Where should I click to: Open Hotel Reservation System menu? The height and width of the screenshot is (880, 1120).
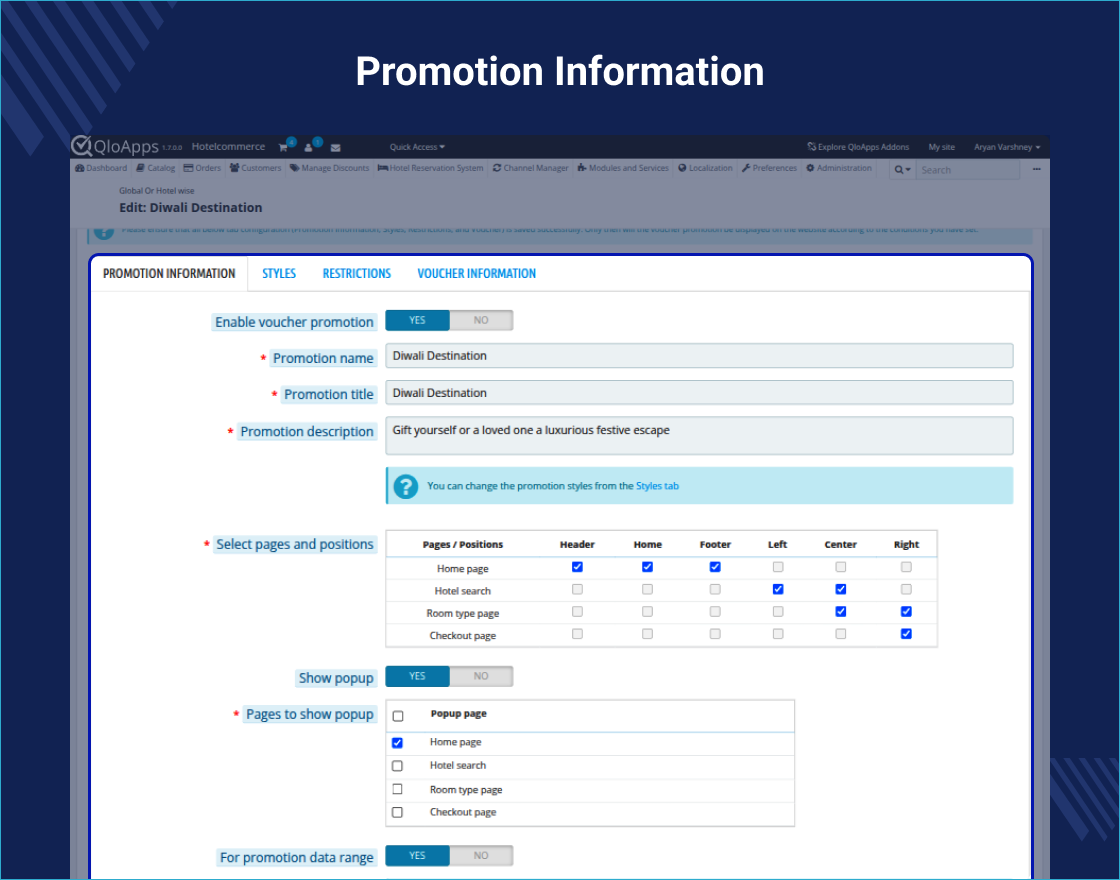point(431,168)
